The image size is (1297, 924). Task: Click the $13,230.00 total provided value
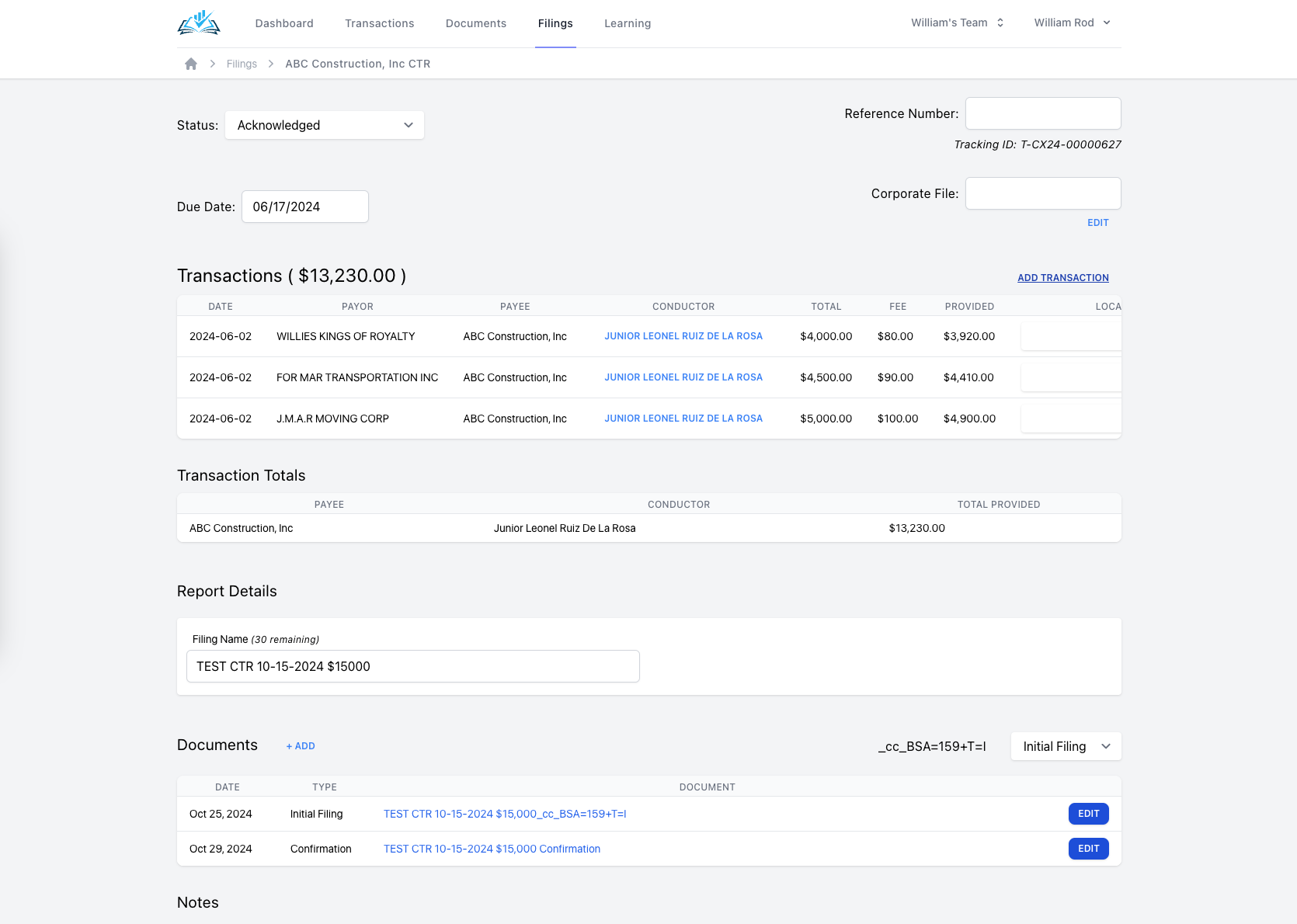[x=916, y=528]
